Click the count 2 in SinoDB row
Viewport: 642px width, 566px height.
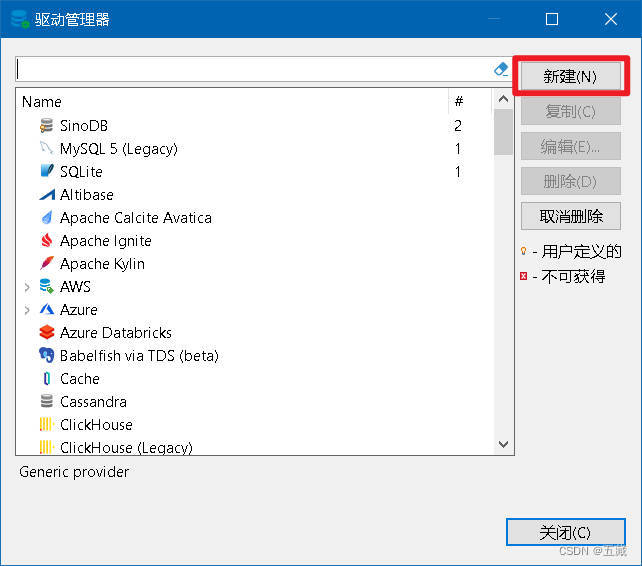[x=458, y=126]
